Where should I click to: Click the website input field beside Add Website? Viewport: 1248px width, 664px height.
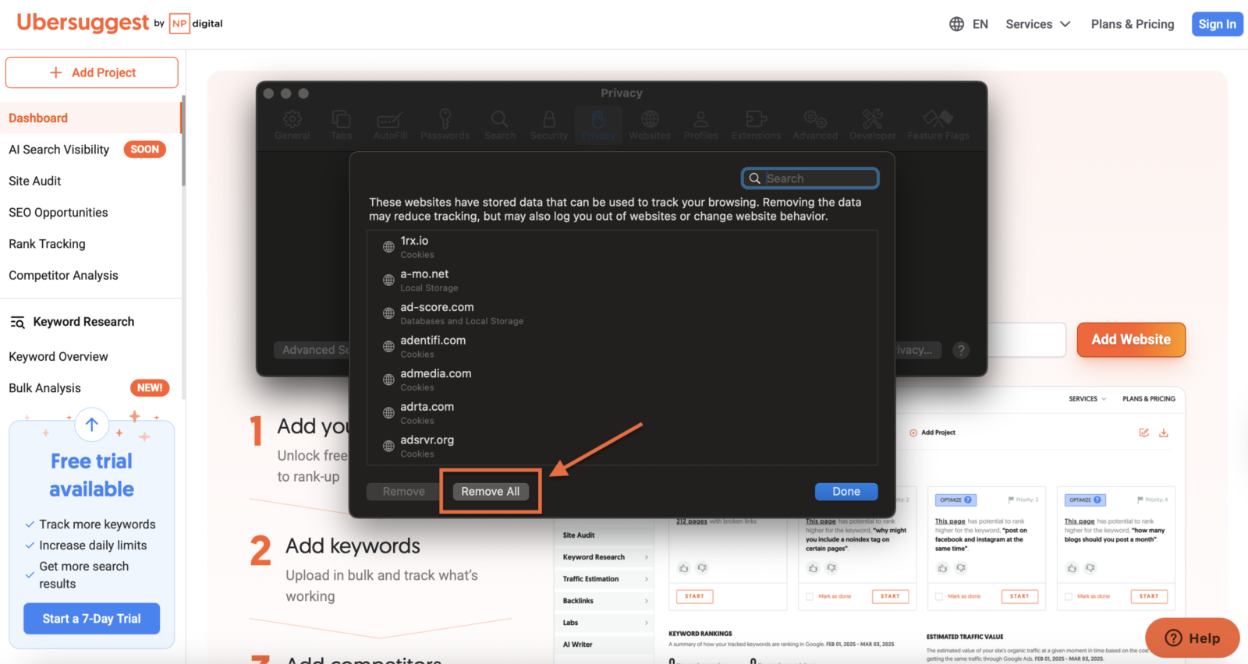tap(1026, 340)
